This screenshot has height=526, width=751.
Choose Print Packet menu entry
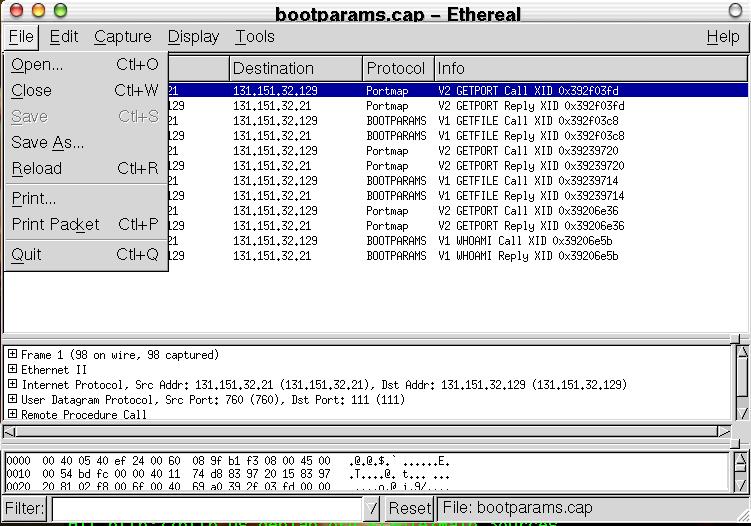click(85, 224)
